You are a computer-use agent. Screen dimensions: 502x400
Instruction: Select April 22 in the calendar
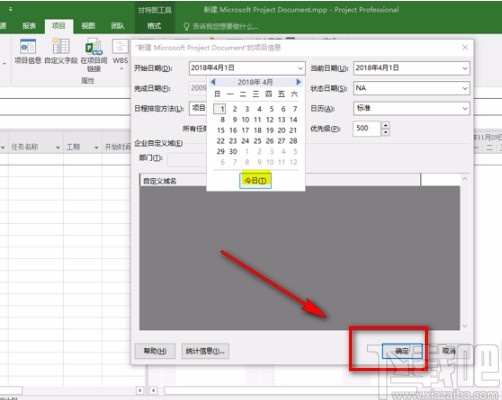point(221,141)
